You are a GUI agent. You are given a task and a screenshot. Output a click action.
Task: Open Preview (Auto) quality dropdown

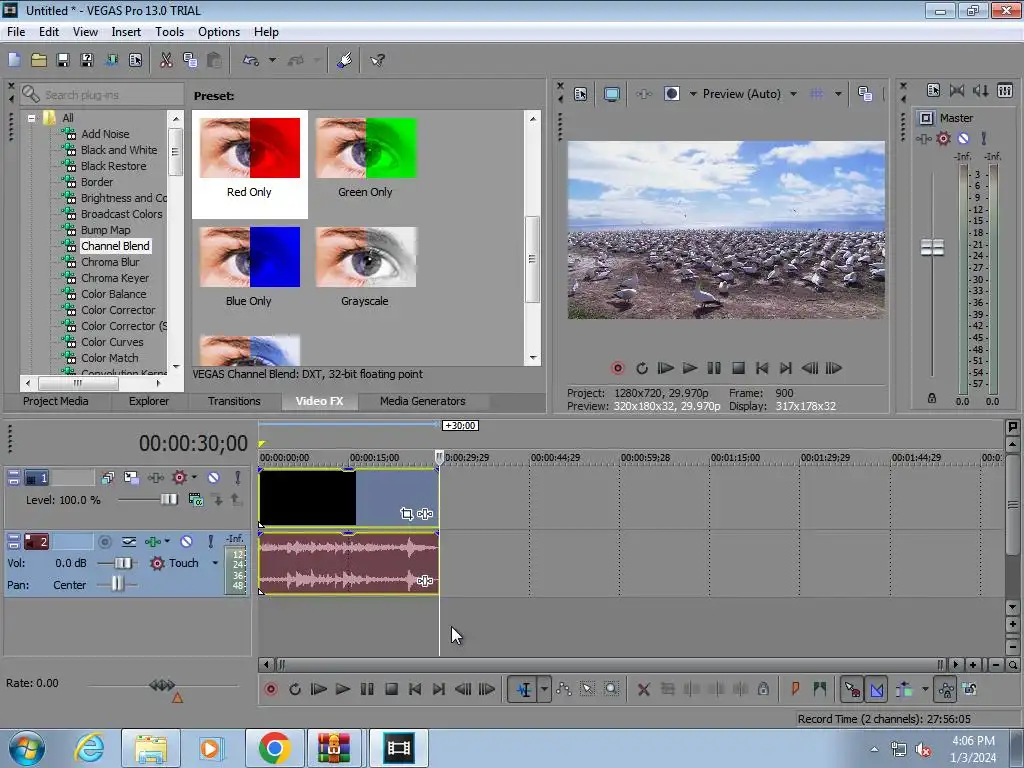(x=793, y=94)
